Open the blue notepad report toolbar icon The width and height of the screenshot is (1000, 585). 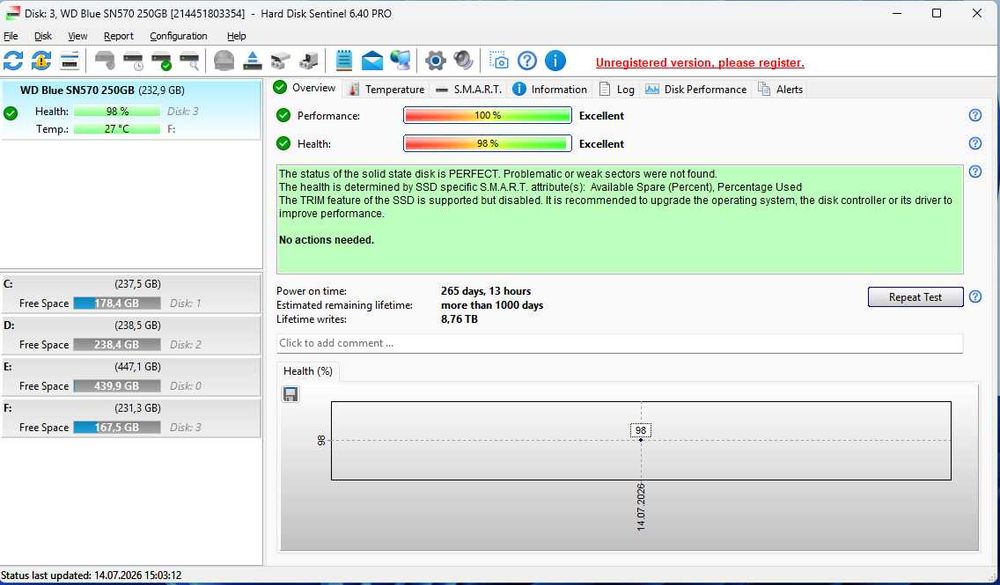[x=344, y=61]
